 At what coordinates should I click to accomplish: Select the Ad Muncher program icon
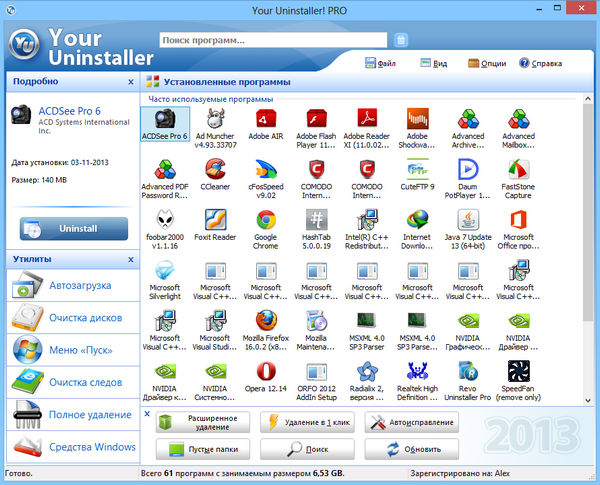pos(215,120)
